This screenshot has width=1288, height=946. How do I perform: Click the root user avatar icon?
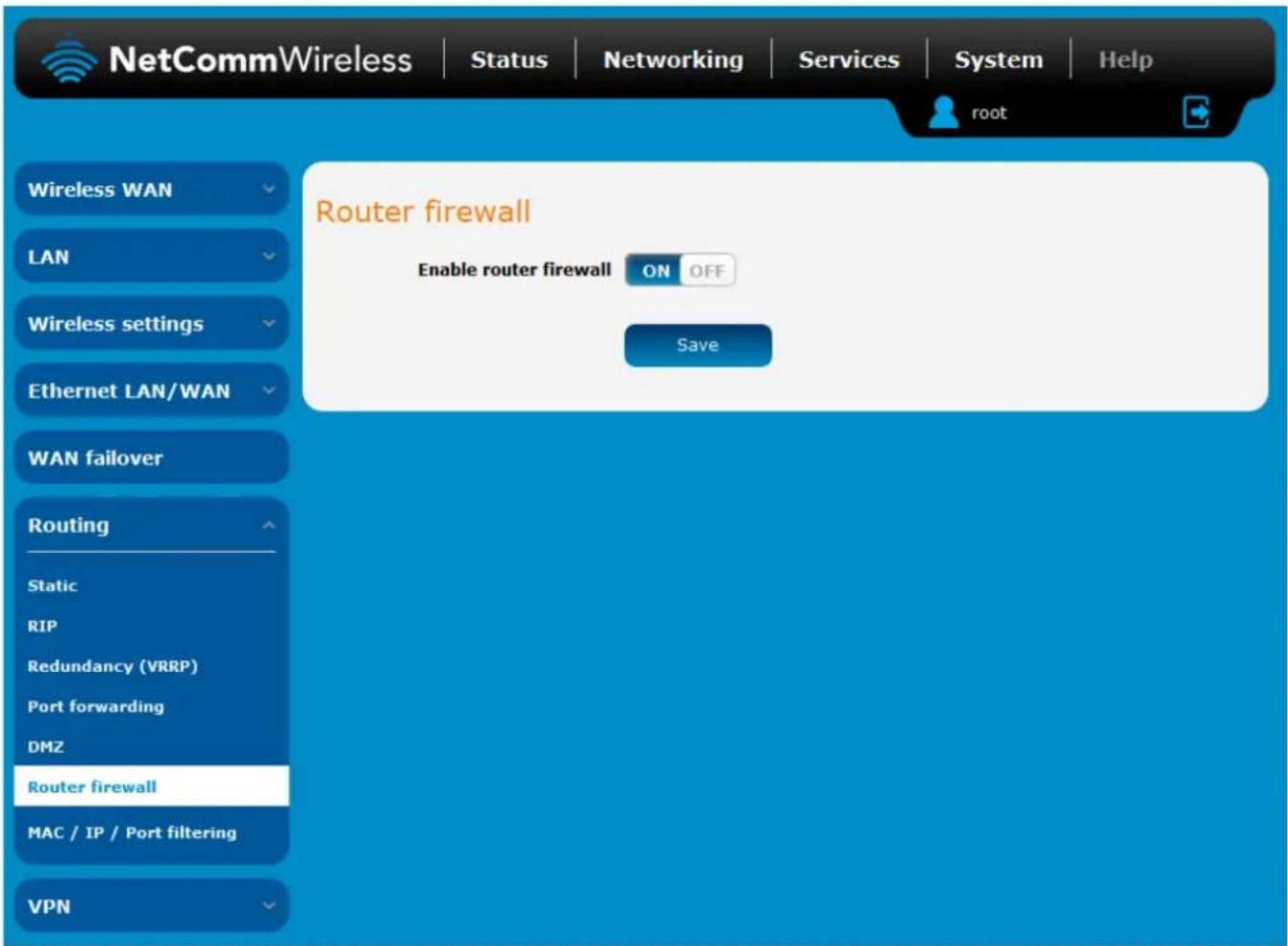(944, 112)
